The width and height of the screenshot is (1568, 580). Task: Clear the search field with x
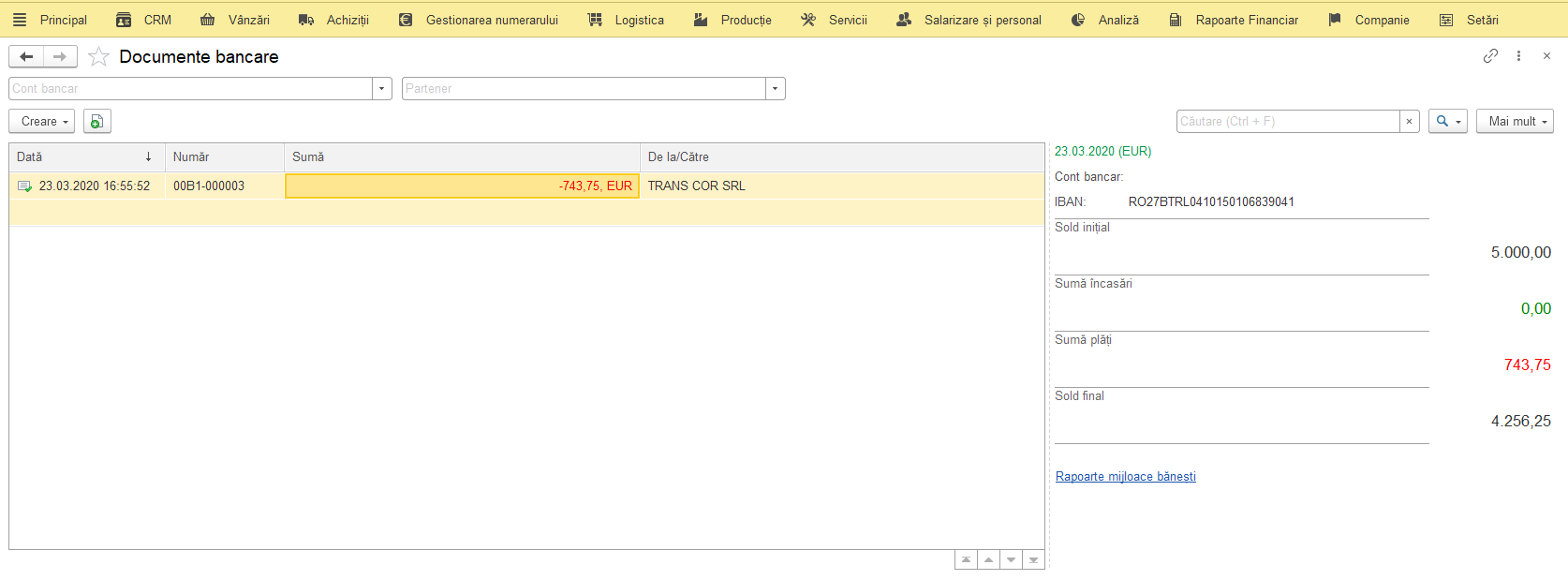click(x=1409, y=122)
